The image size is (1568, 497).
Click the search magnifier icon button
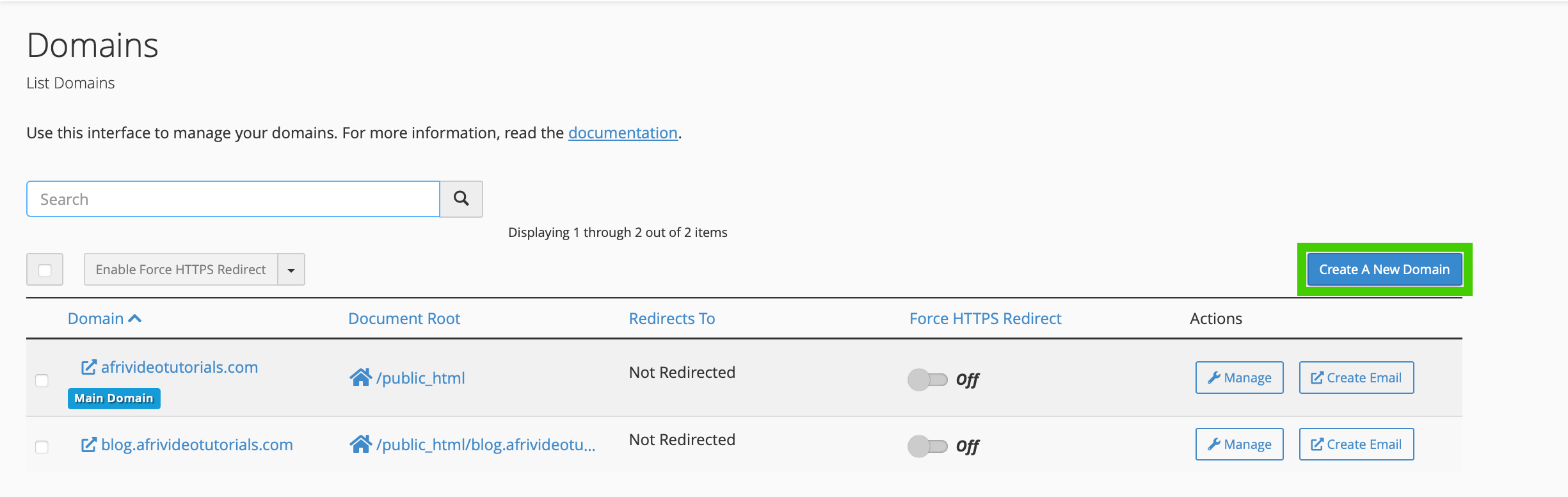click(x=461, y=199)
